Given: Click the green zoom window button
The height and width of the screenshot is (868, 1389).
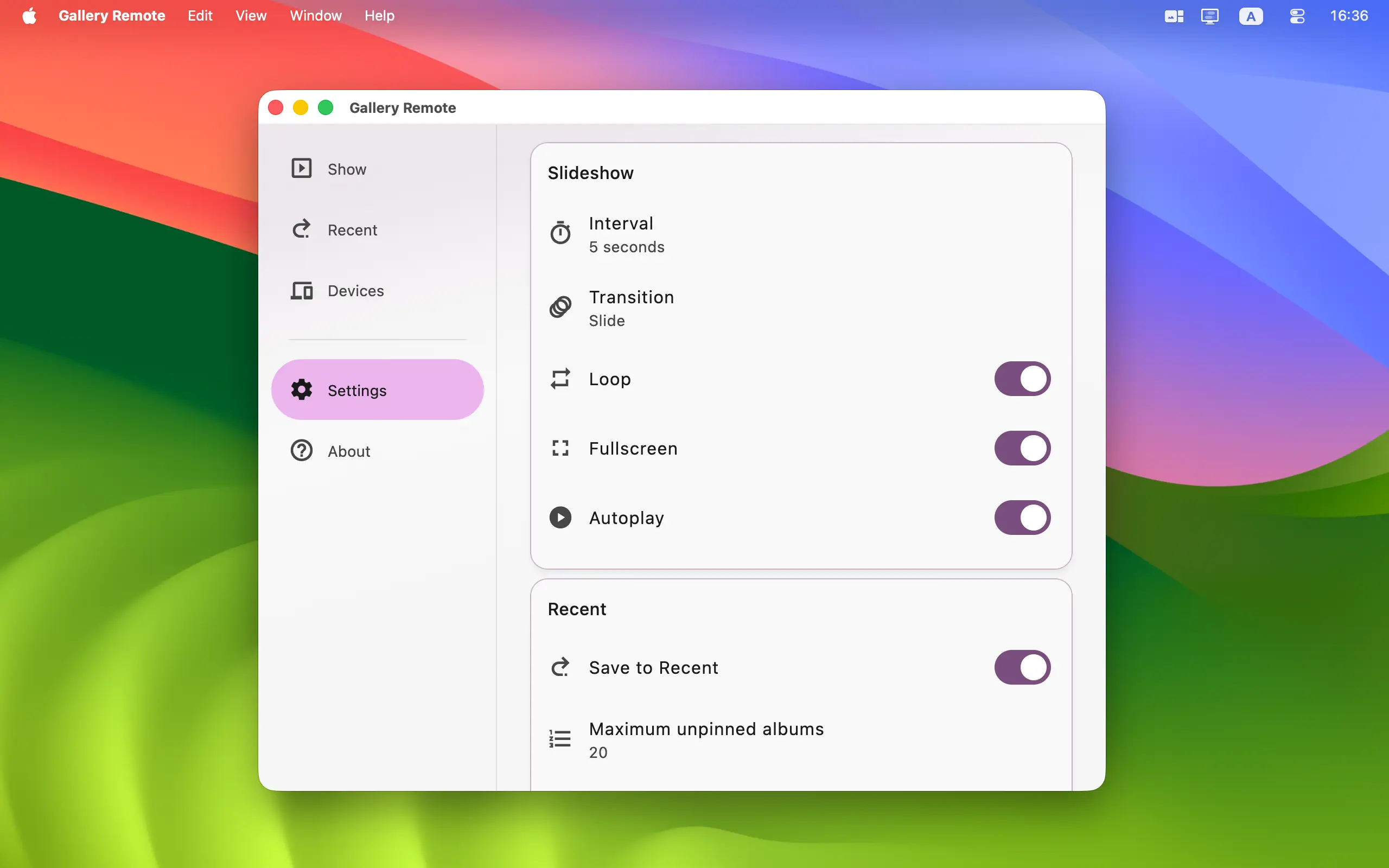Looking at the screenshot, I should [326, 107].
